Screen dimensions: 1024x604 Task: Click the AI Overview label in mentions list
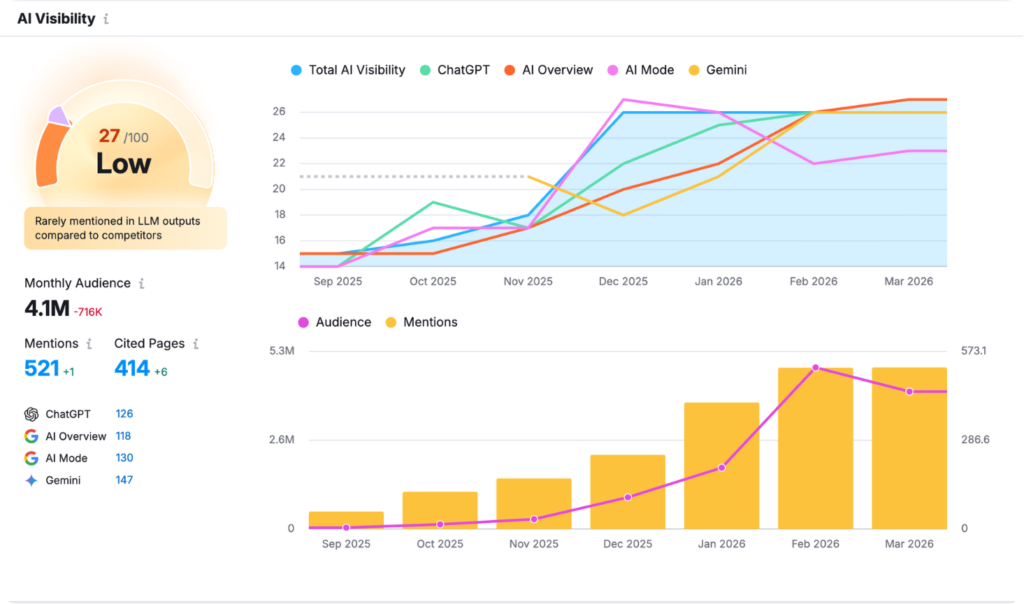click(76, 437)
